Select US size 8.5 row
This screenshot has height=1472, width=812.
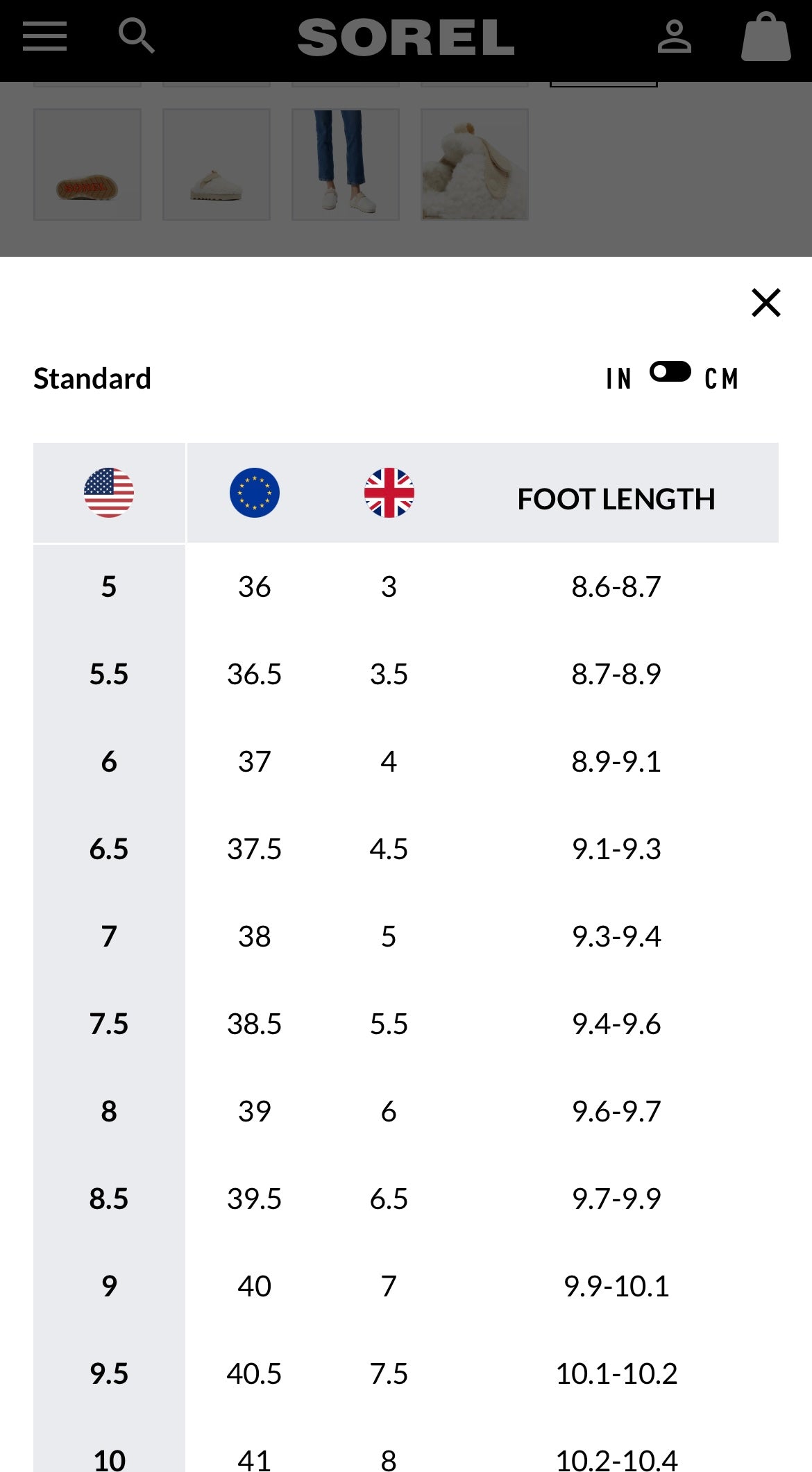pos(109,1199)
